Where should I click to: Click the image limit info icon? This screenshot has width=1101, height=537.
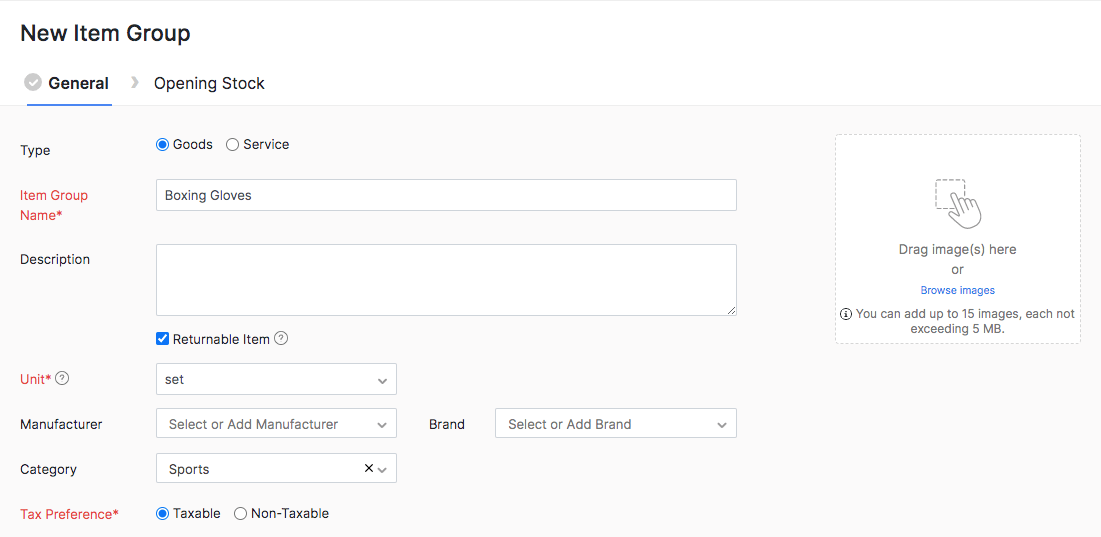coord(846,314)
